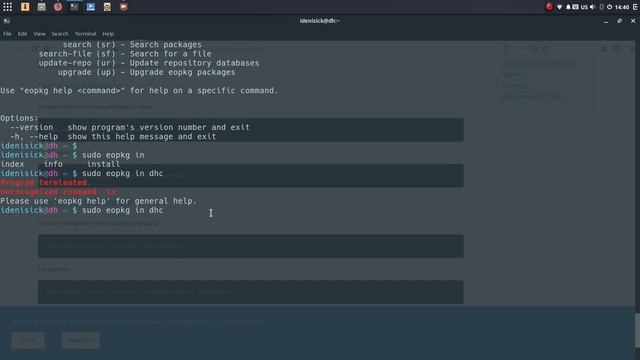The height and width of the screenshot is (360, 640).
Task: Open the Help menu
Action: [x=108, y=34]
